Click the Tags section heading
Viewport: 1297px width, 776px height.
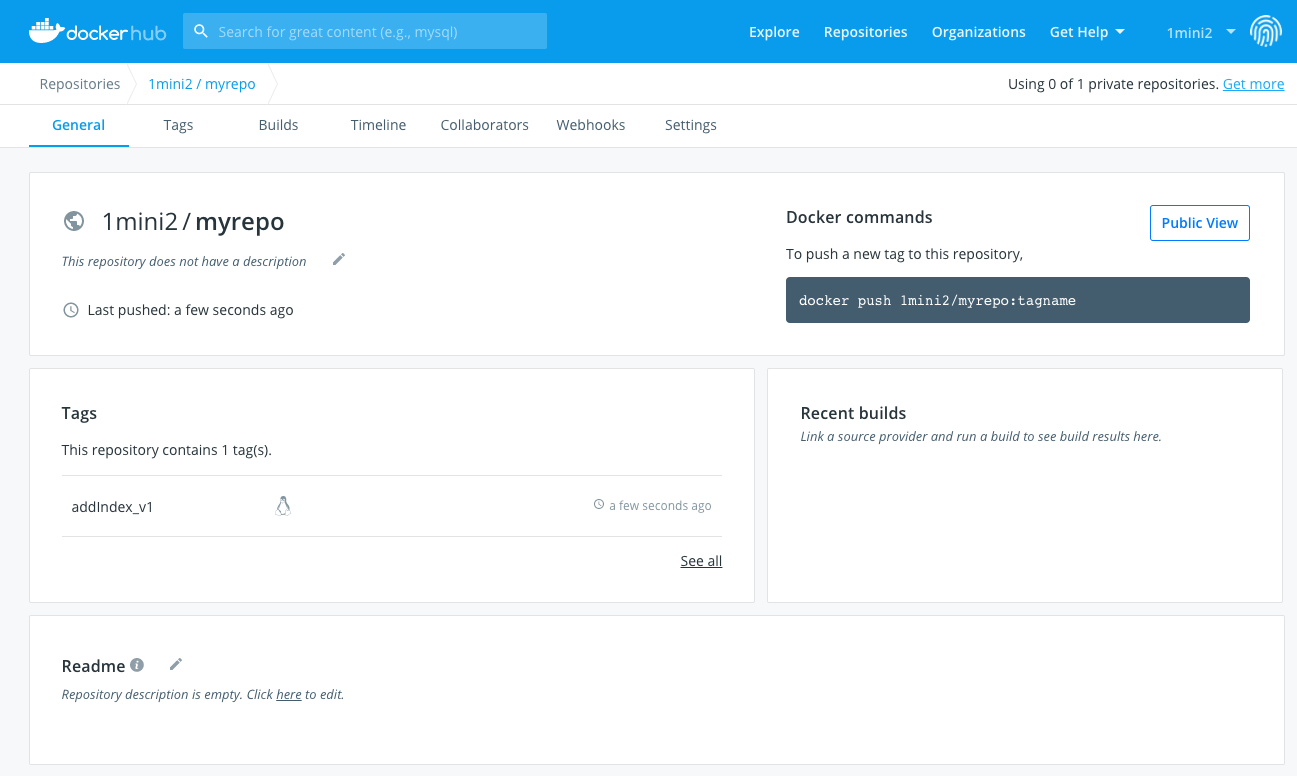(79, 413)
